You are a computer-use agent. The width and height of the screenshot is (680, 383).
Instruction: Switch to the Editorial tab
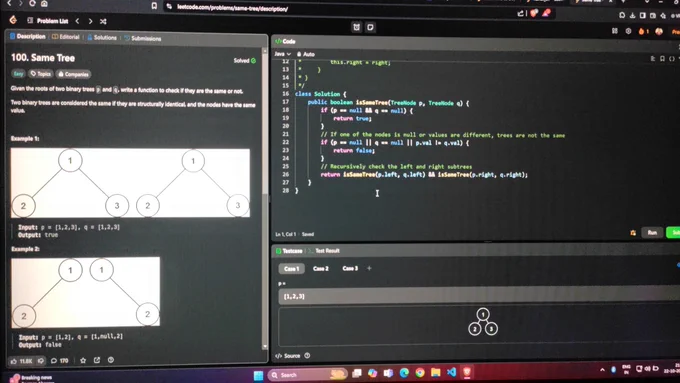click(x=66, y=37)
